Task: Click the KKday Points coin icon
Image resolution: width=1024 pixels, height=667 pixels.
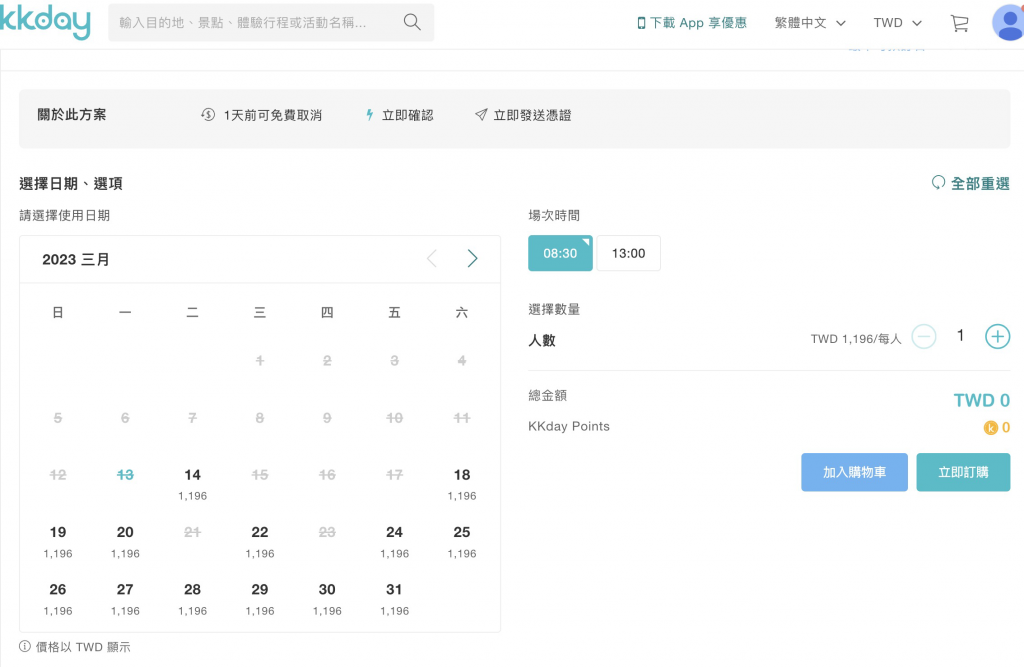Action: (x=991, y=428)
